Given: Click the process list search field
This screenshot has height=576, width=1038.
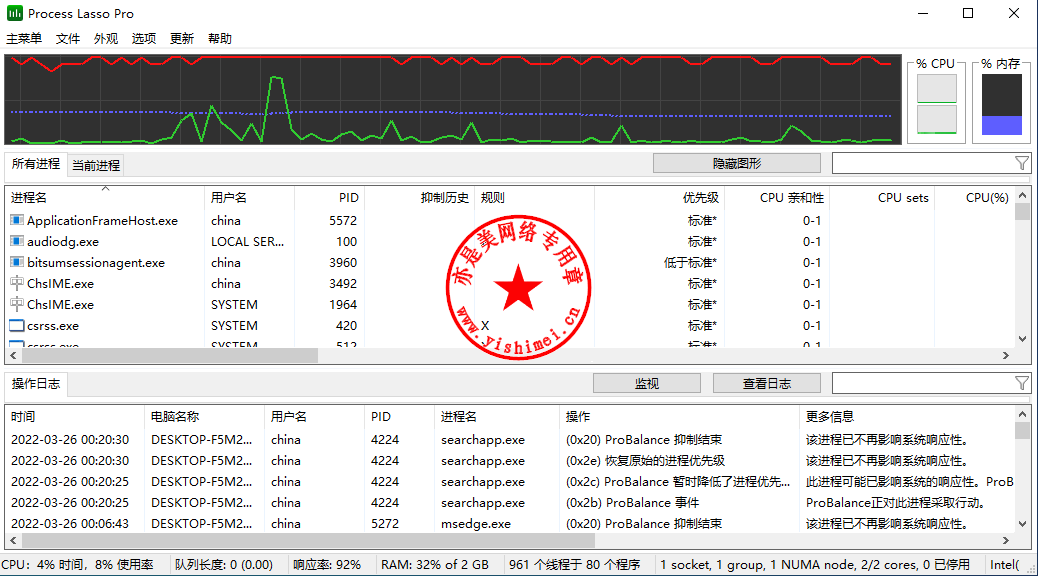Looking at the screenshot, I should point(923,164).
